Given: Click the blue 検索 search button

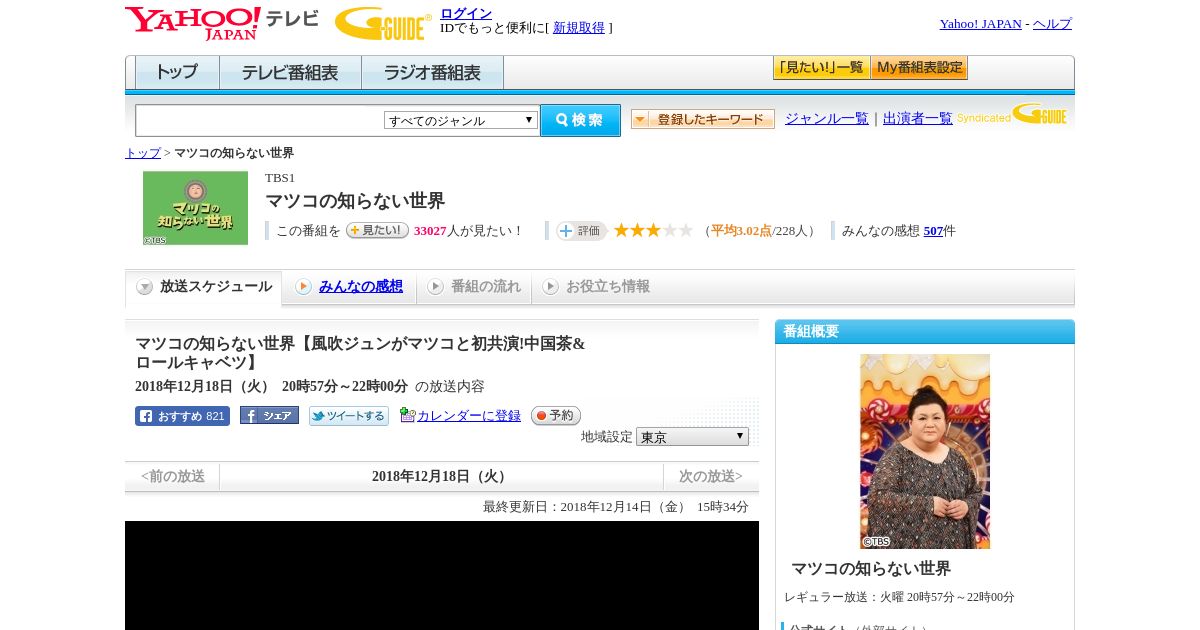Looking at the screenshot, I should (x=580, y=120).
